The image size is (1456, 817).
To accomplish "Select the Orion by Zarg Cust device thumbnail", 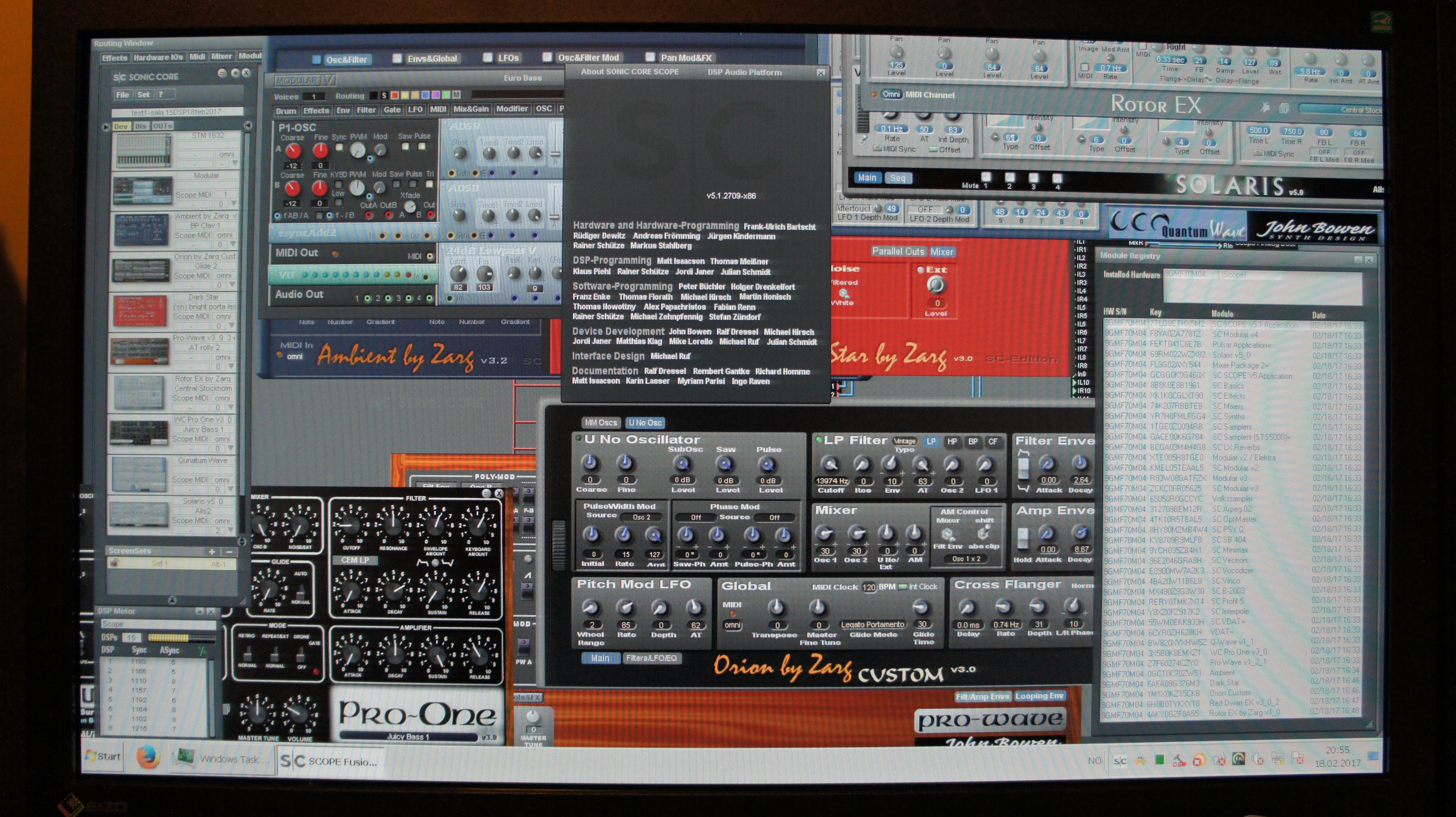I will (x=141, y=271).
